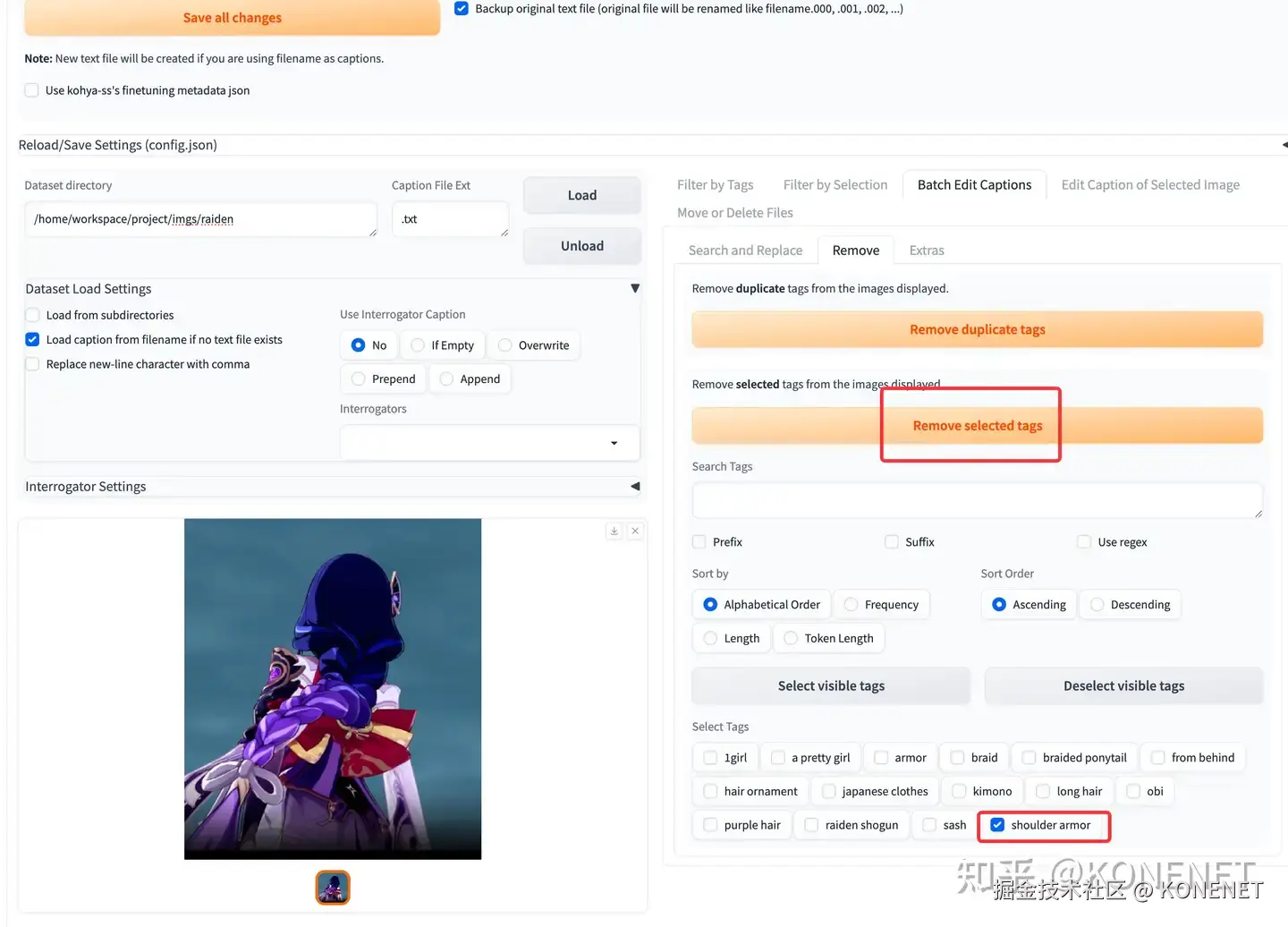This screenshot has width=1288, height=927.
Task: Select Append interrogator option
Action: point(470,379)
